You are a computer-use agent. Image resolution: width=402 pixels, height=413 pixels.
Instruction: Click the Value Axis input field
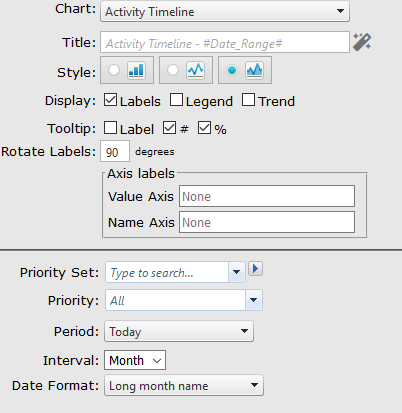(267, 196)
